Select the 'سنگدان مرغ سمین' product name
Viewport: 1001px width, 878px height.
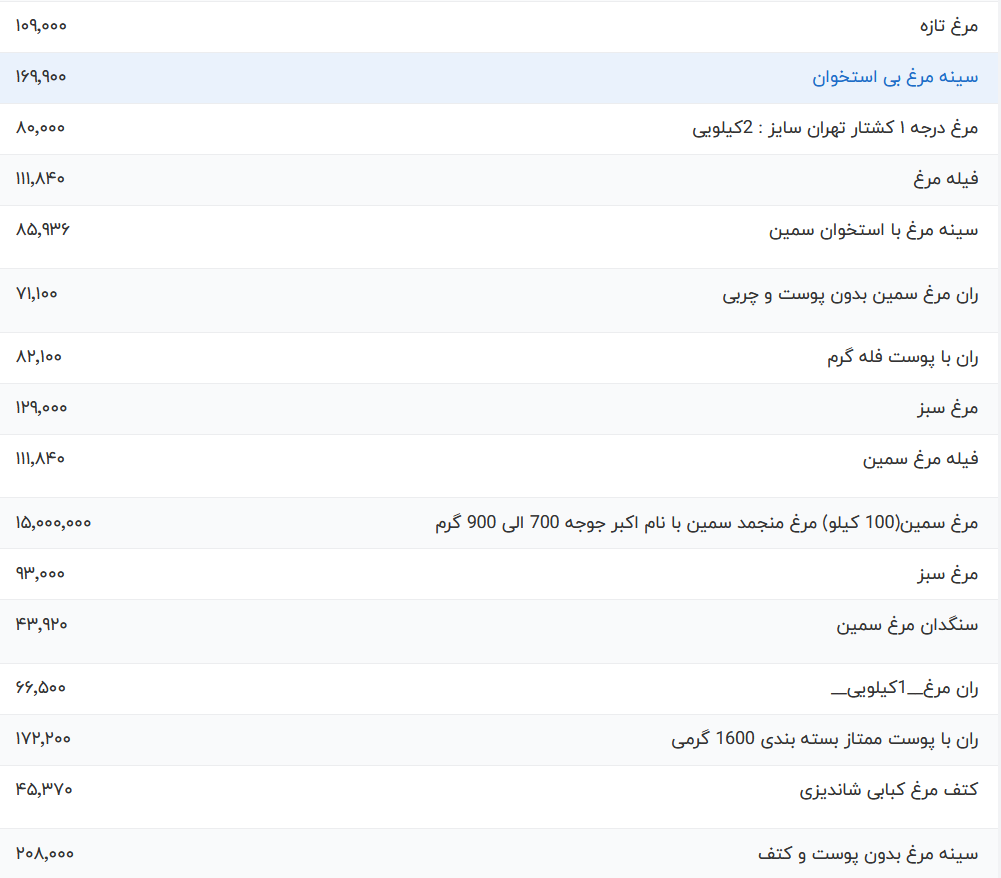pyautogui.click(x=907, y=625)
